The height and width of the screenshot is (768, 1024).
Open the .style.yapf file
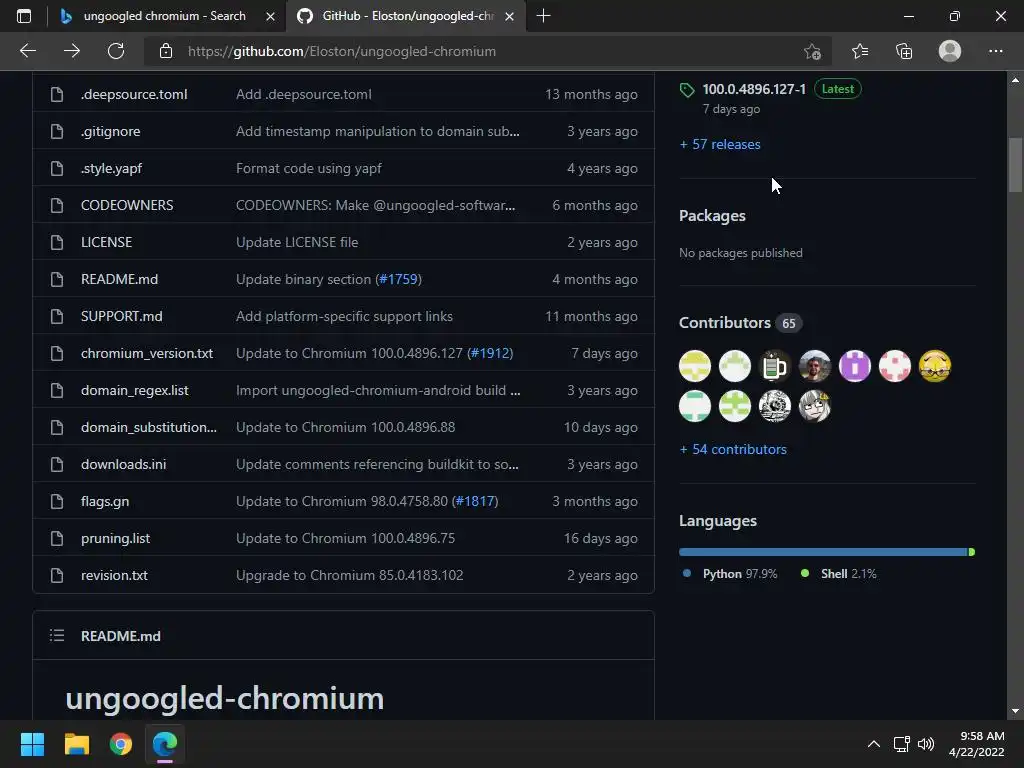coord(111,168)
